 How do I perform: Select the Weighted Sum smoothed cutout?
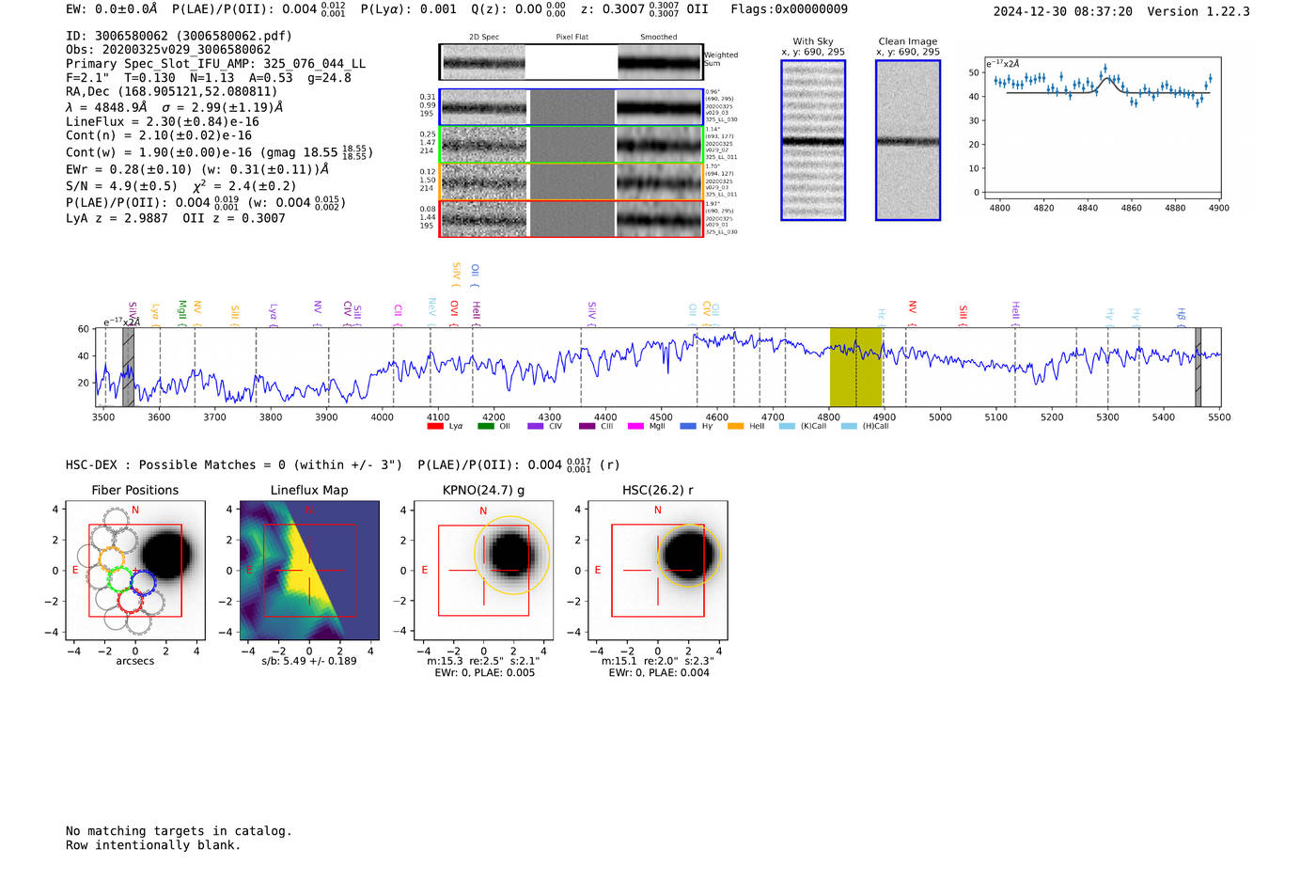click(660, 62)
